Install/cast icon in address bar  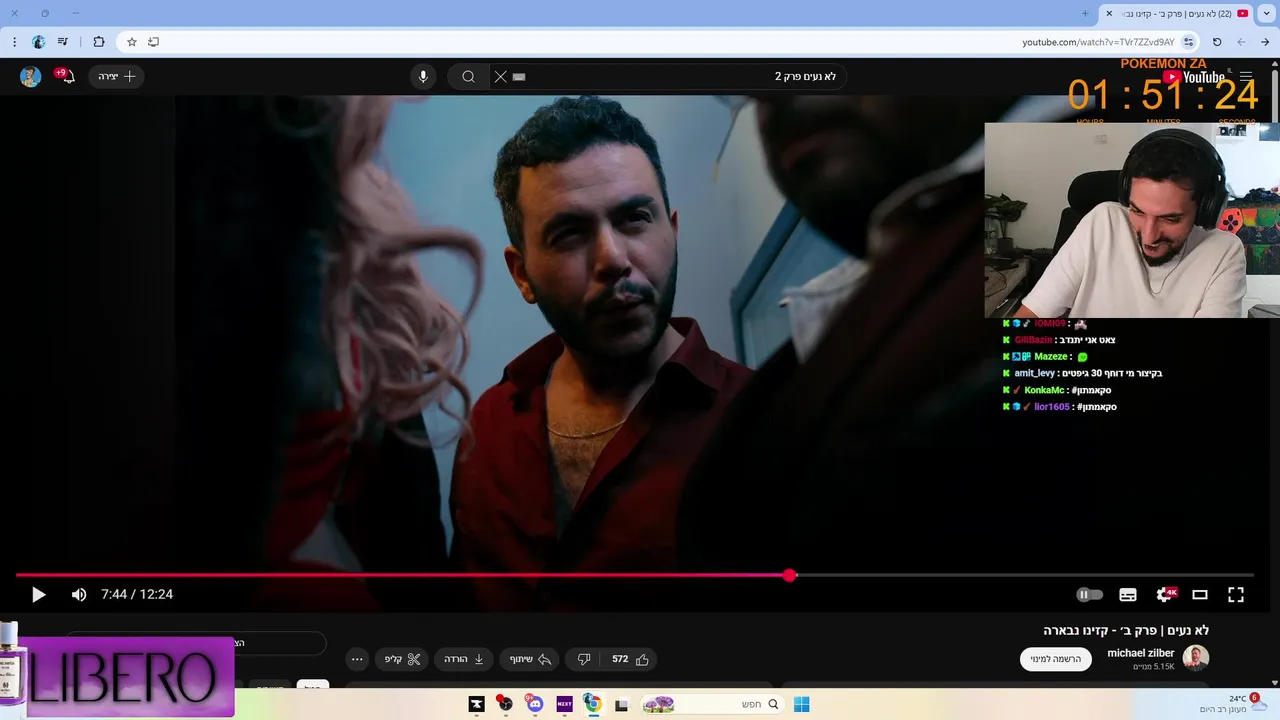pos(153,42)
